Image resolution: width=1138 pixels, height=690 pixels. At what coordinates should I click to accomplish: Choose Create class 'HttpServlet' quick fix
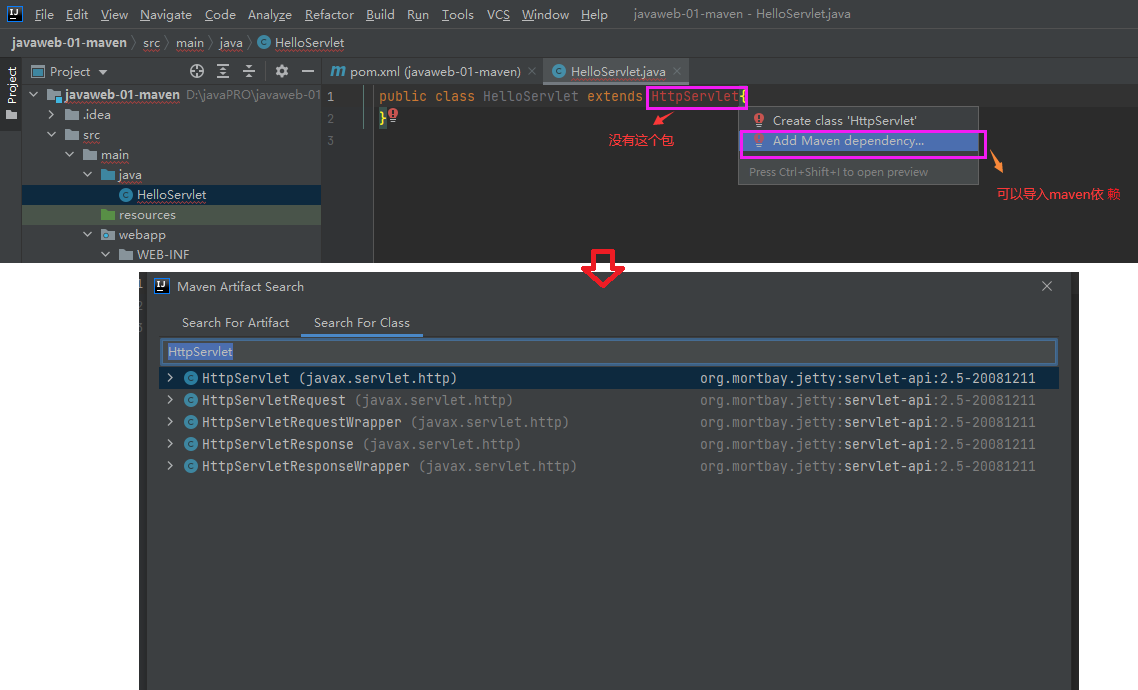[859, 120]
